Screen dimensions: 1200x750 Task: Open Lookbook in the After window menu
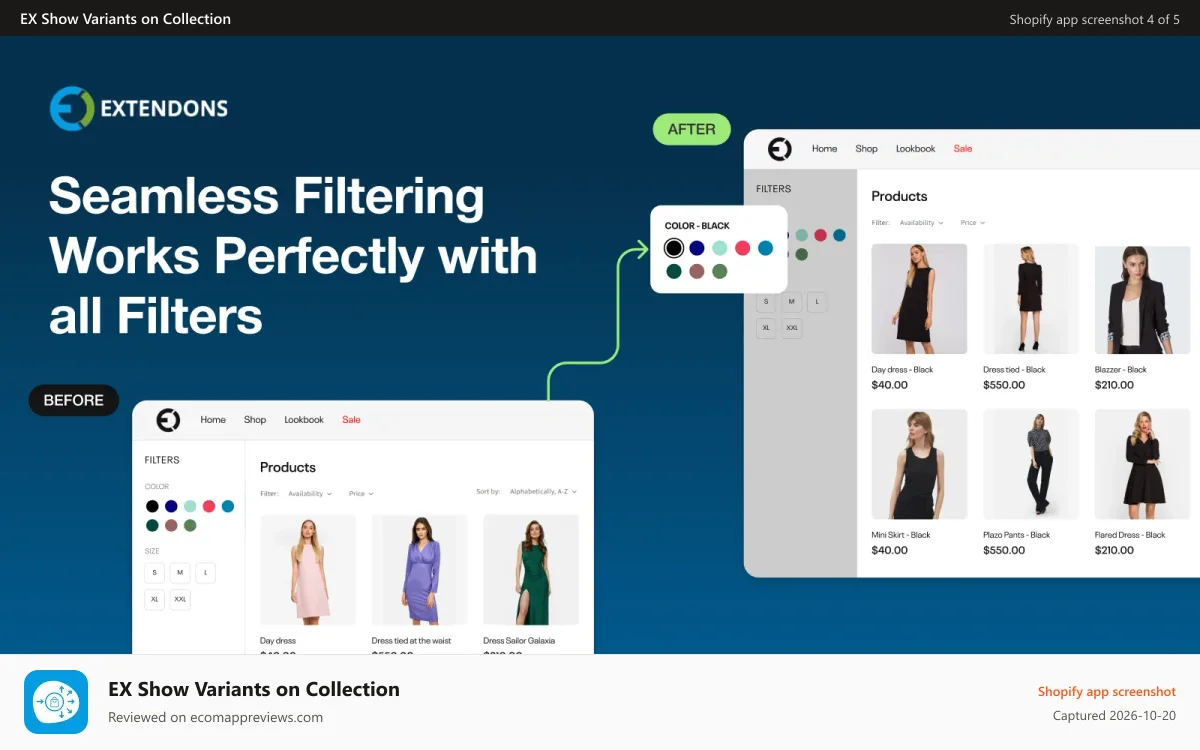(x=915, y=149)
